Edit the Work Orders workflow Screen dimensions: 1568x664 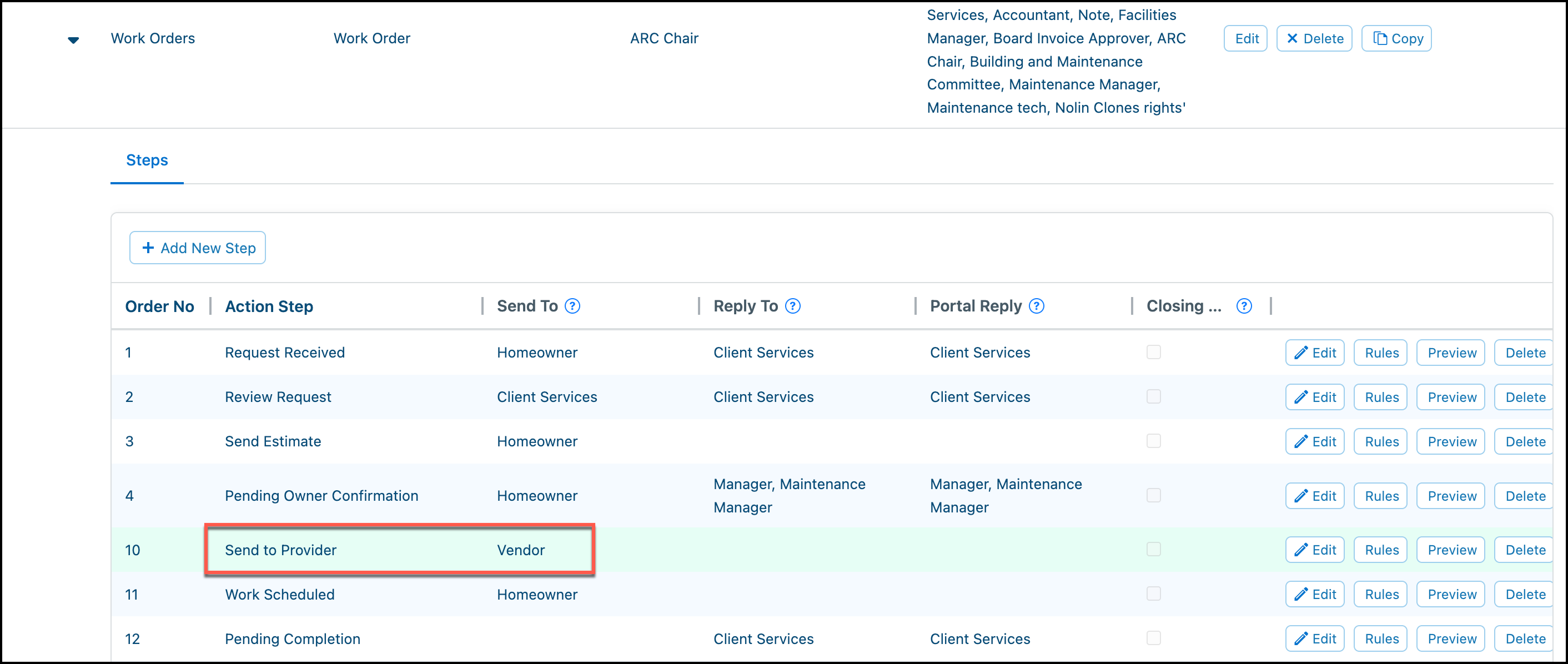click(1245, 38)
